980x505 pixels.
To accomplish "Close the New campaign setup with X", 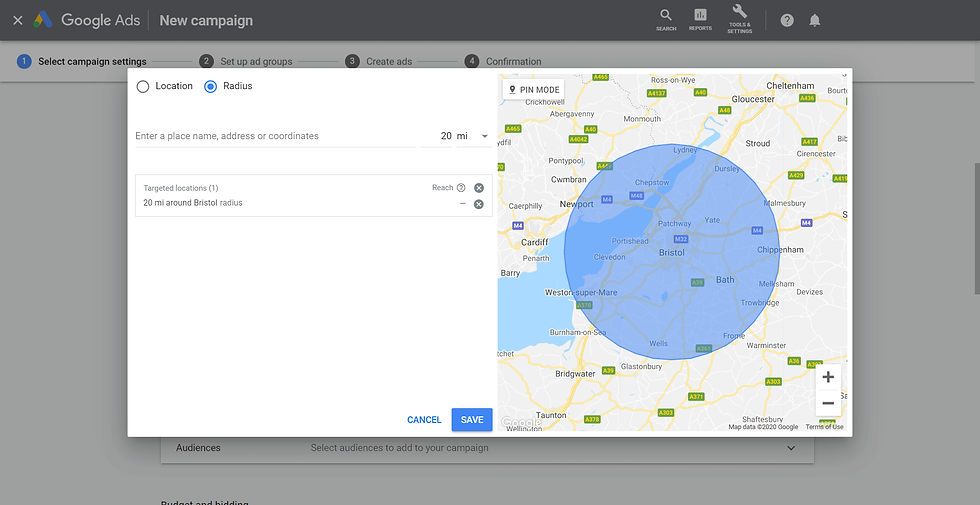I will (18, 20).
